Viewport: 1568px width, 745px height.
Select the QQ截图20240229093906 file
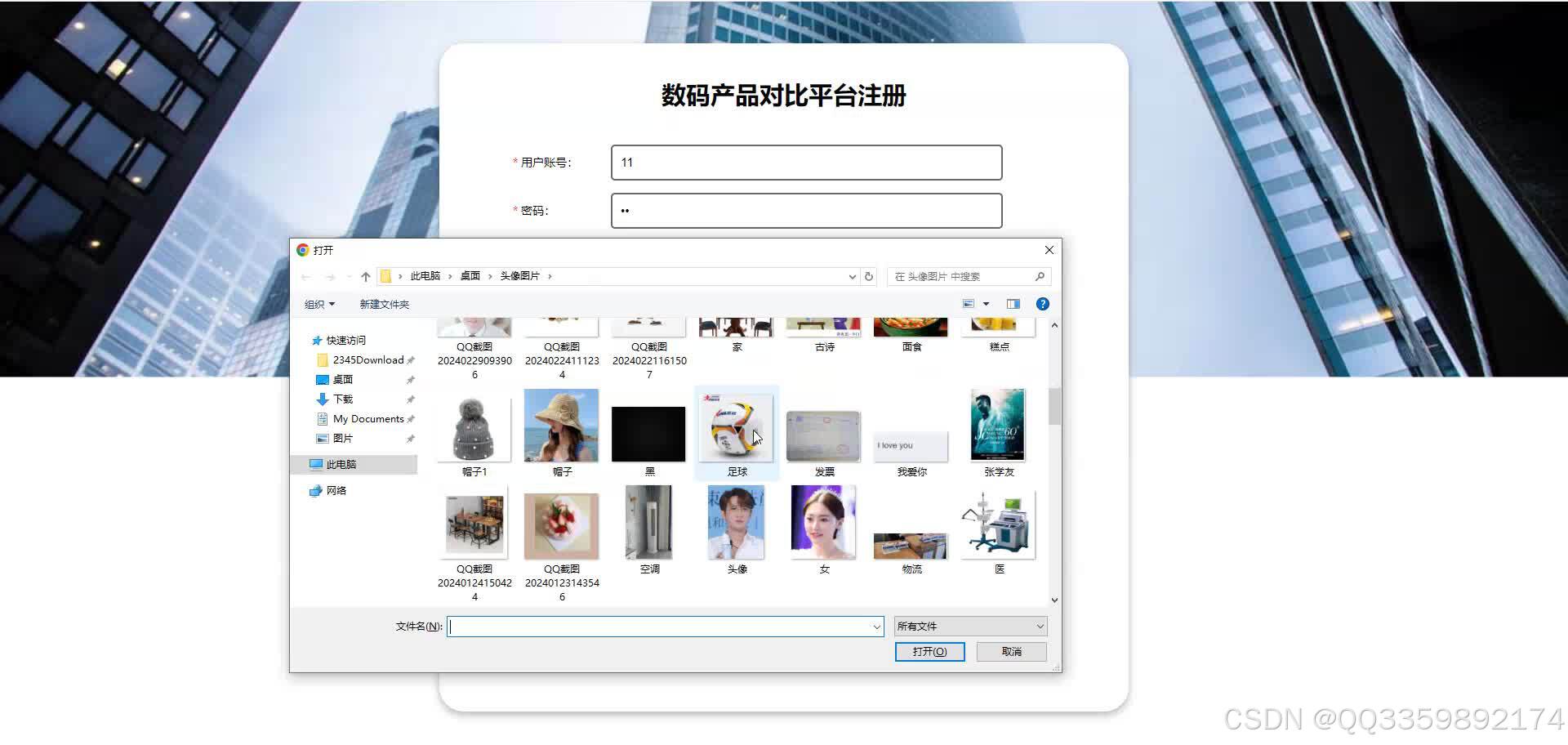[474, 350]
